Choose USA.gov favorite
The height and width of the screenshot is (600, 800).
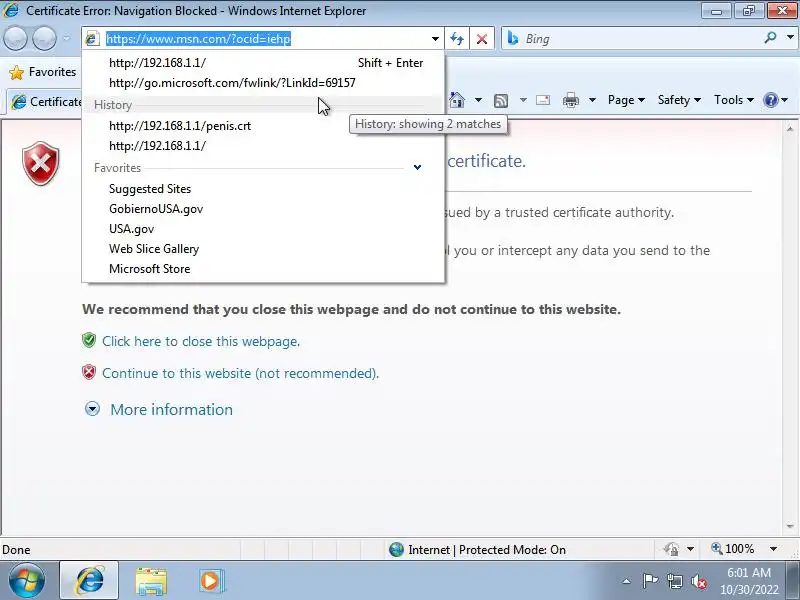coord(263,229)
